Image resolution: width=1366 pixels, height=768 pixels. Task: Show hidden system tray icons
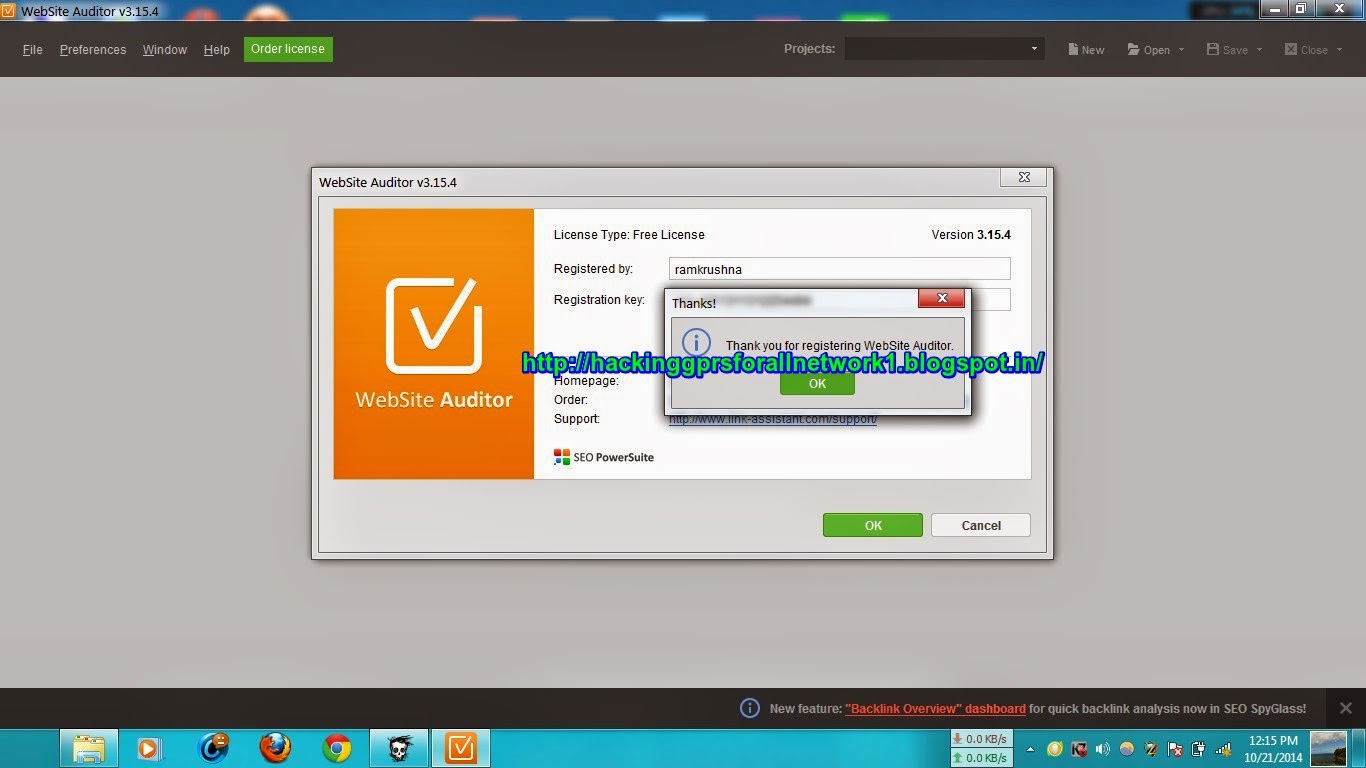[1029, 748]
